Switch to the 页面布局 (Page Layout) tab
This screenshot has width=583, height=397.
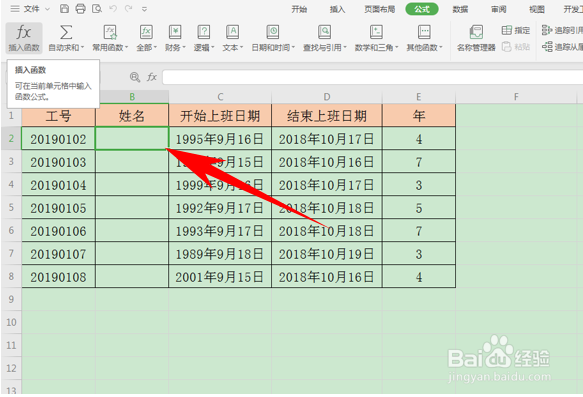(379, 9)
